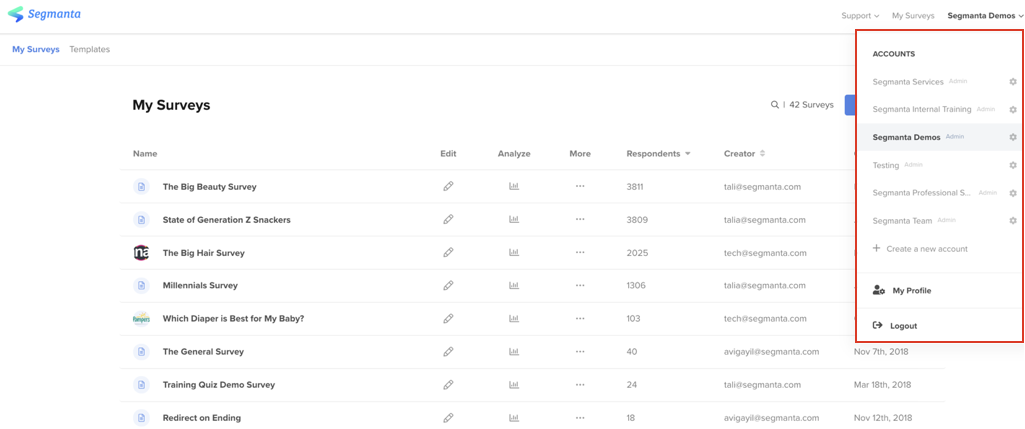Open settings gear for Segmanta Services account
This screenshot has height=429, width=1025.
1013,82
